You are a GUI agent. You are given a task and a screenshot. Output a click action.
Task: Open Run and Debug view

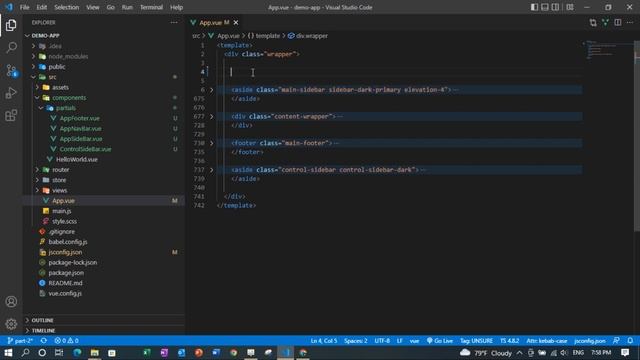click(11, 93)
